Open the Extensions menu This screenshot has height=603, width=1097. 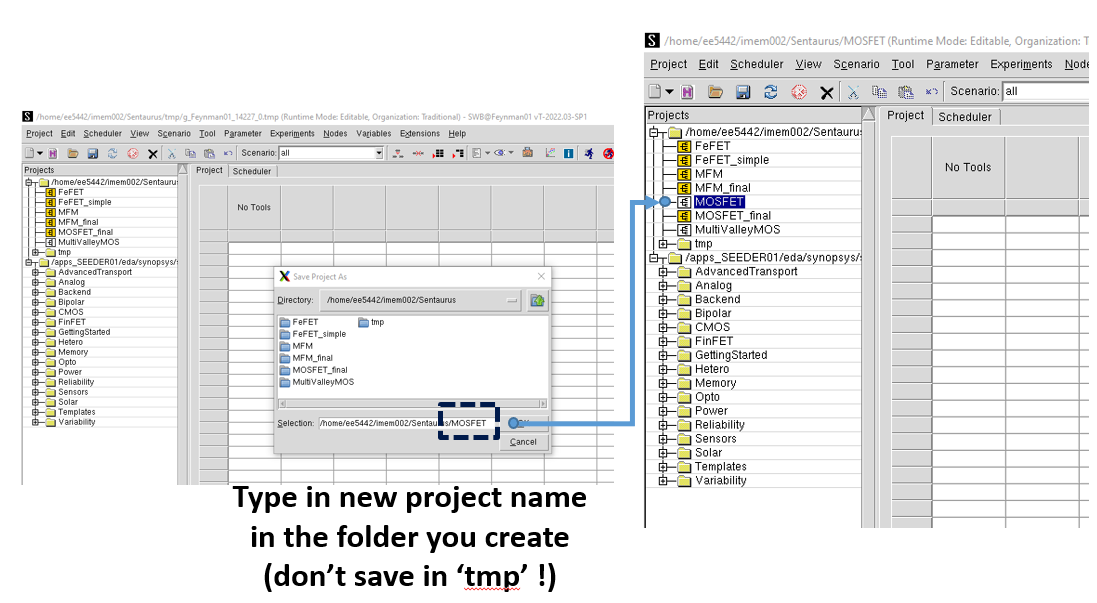(x=419, y=133)
